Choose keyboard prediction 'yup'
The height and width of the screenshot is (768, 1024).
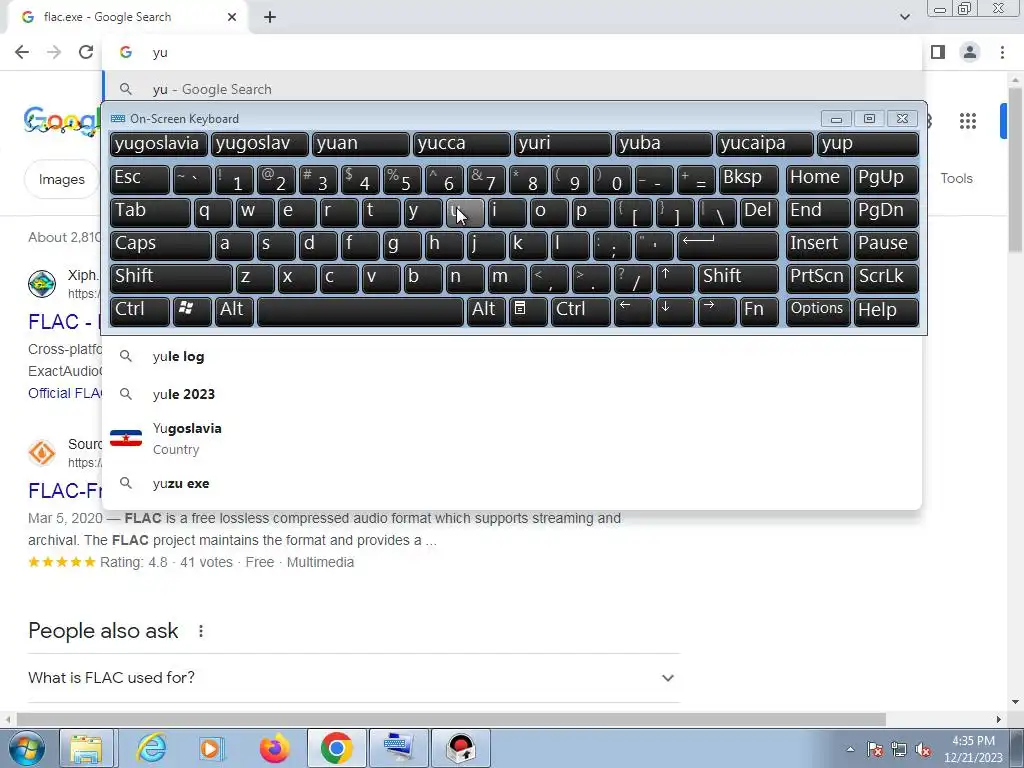[x=868, y=144]
